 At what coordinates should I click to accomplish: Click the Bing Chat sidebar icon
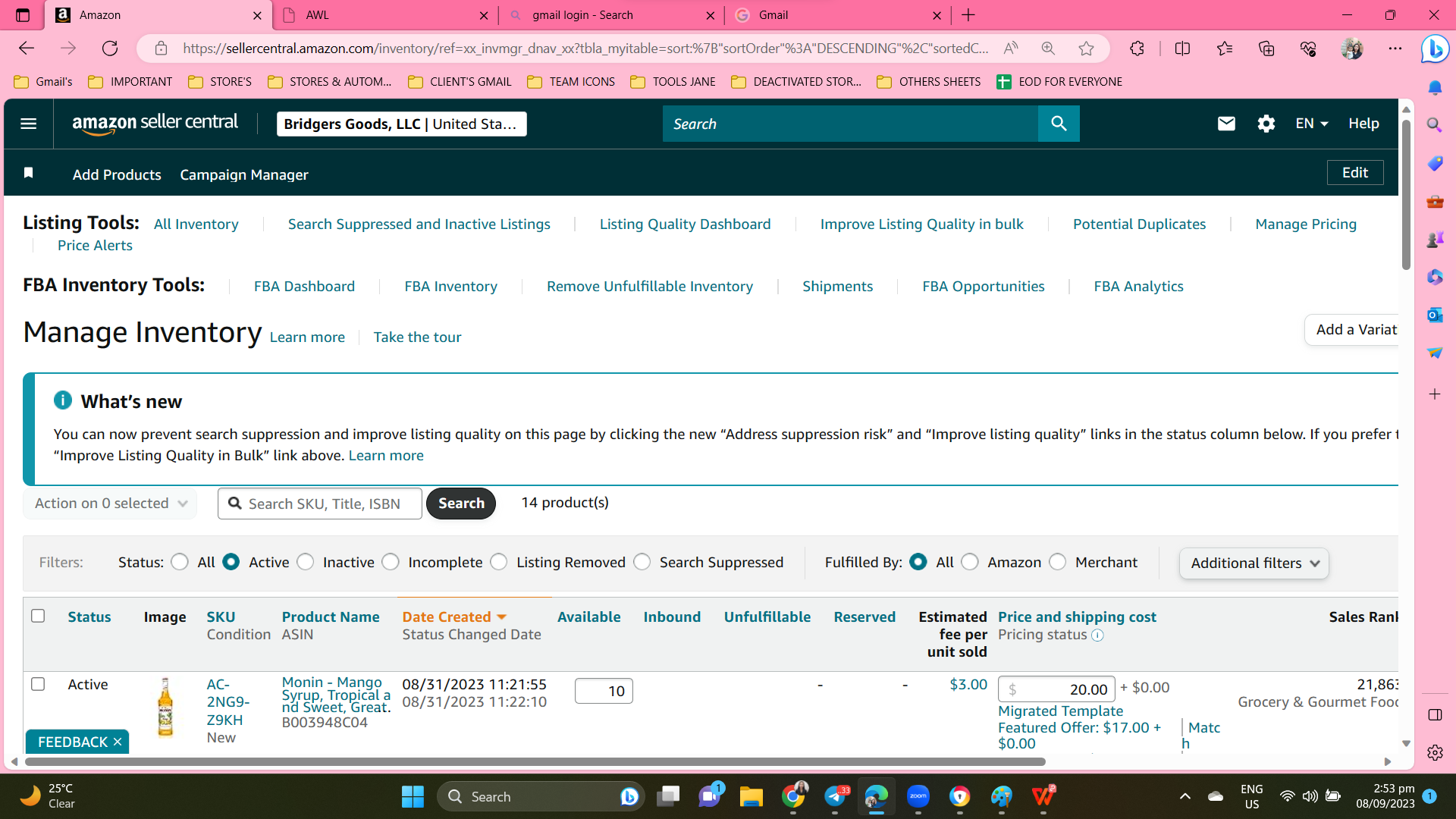pyautogui.click(x=1435, y=49)
